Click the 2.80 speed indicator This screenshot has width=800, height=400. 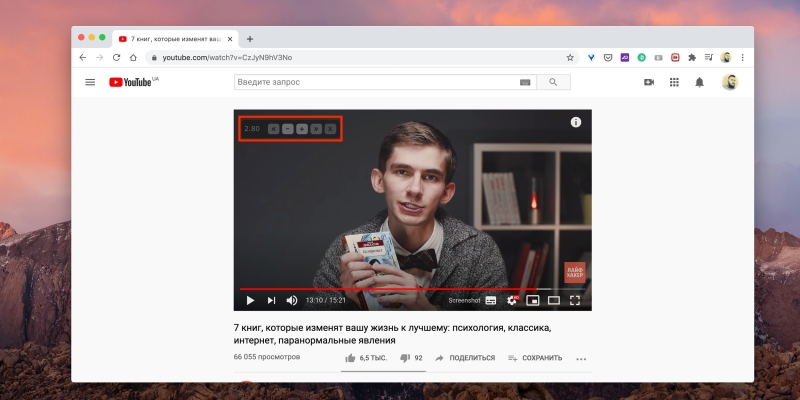click(x=252, y=129)
